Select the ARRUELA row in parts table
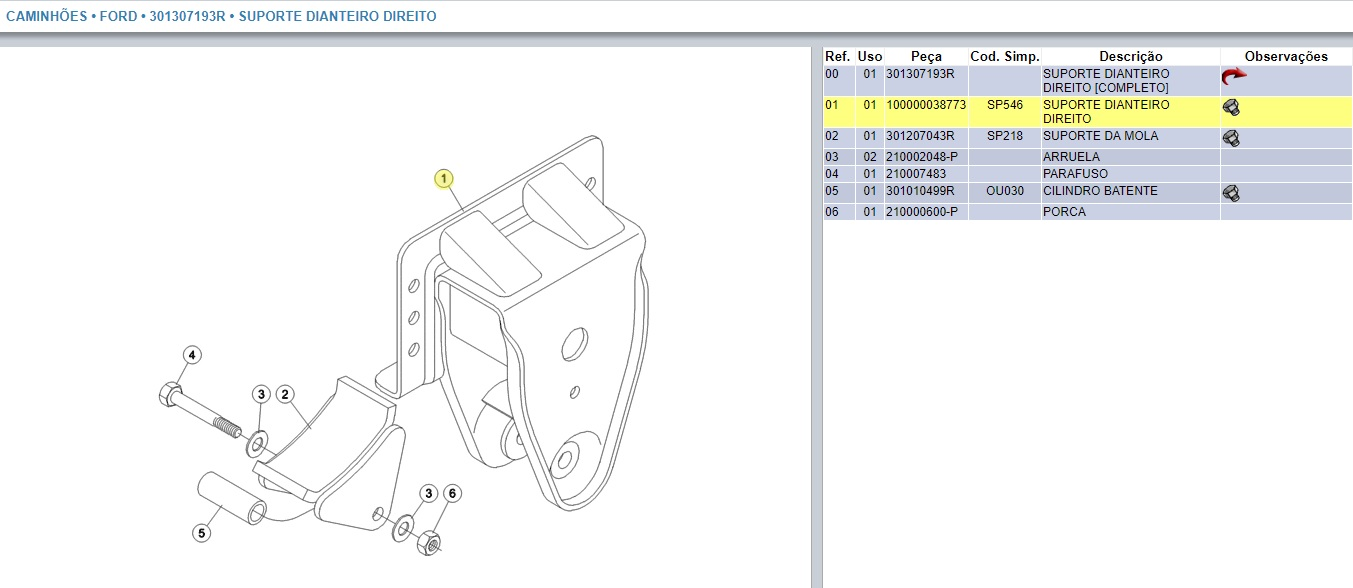Viewport: 1353px width, 588px height. (1071, 157)
